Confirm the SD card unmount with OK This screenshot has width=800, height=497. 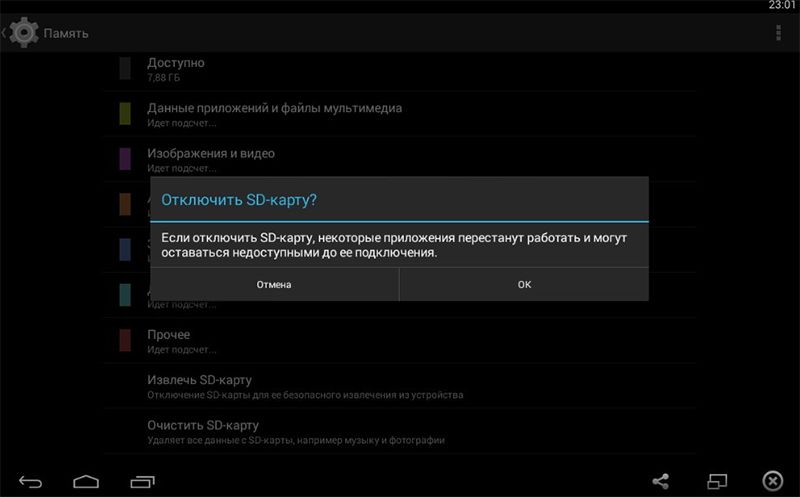pyautogui.click(x=524, y=284)
